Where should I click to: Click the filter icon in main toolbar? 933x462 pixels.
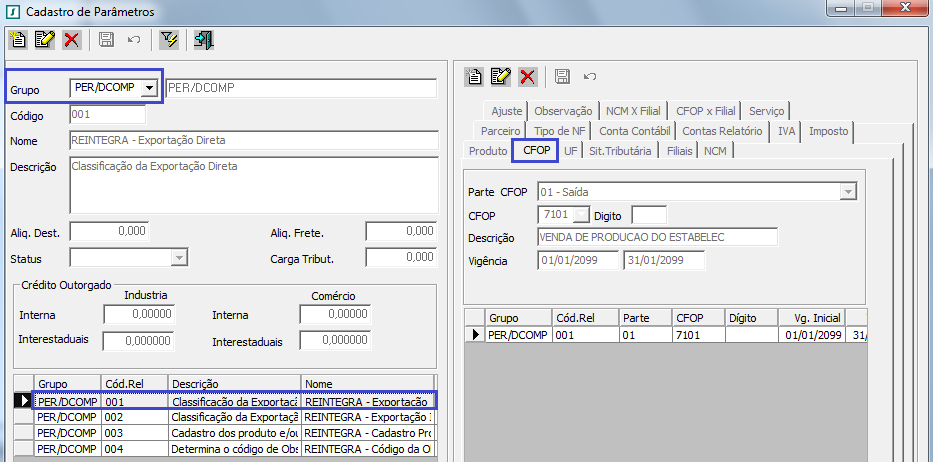pos(169,40)
